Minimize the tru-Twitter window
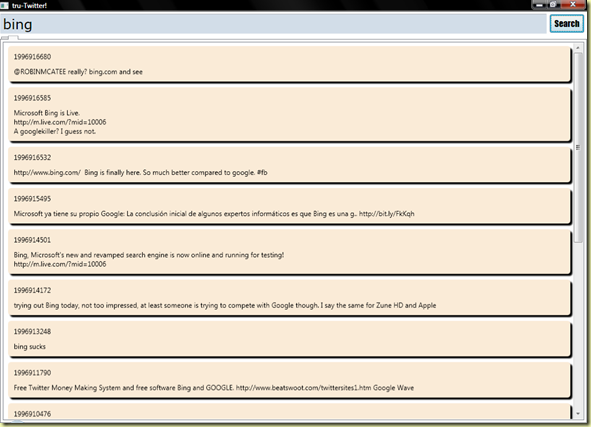 [x=539, y=5]
